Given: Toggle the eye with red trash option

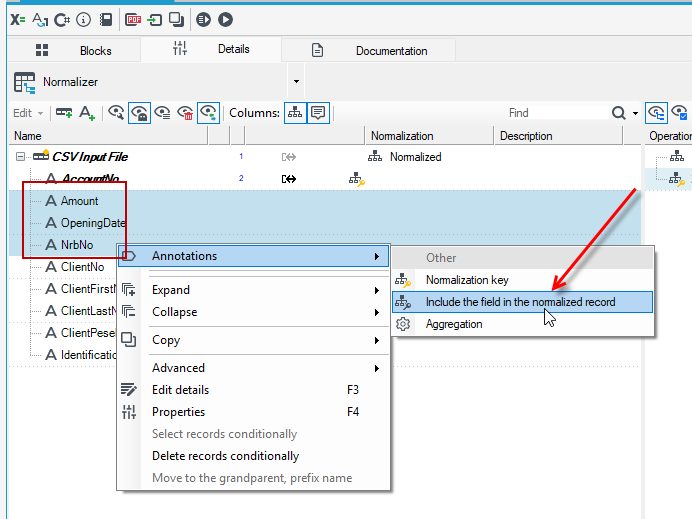Looking at the screenshot, I should click(x=185, y=113).
